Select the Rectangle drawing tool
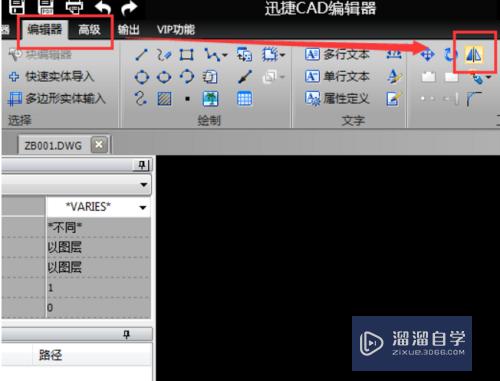 tap(187, 55)
